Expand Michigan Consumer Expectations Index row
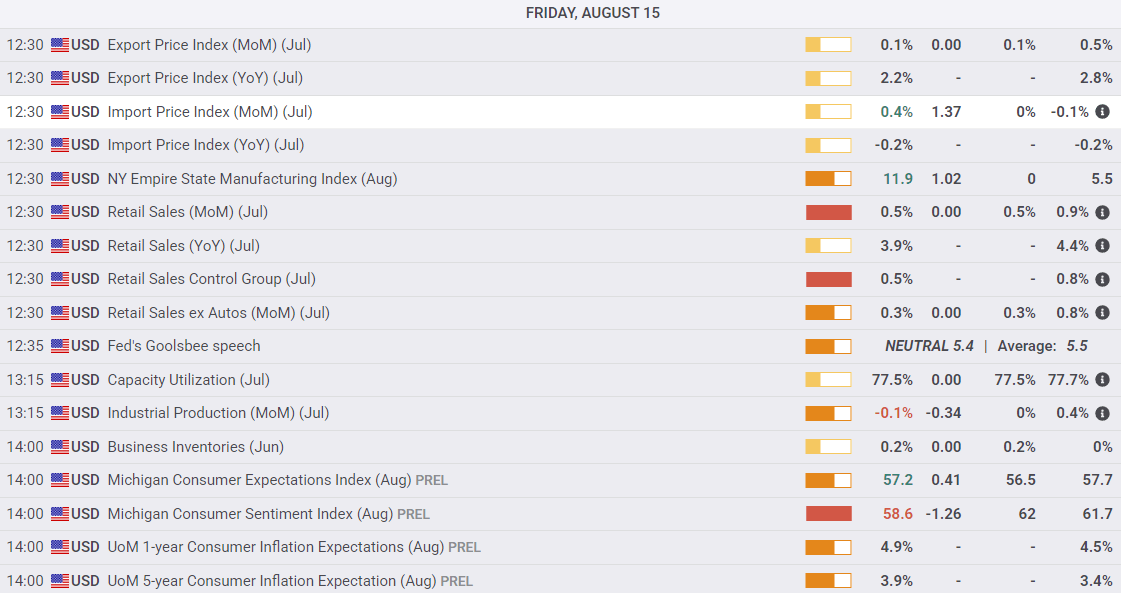The image size is (1121, 593). tap(560, 480)
